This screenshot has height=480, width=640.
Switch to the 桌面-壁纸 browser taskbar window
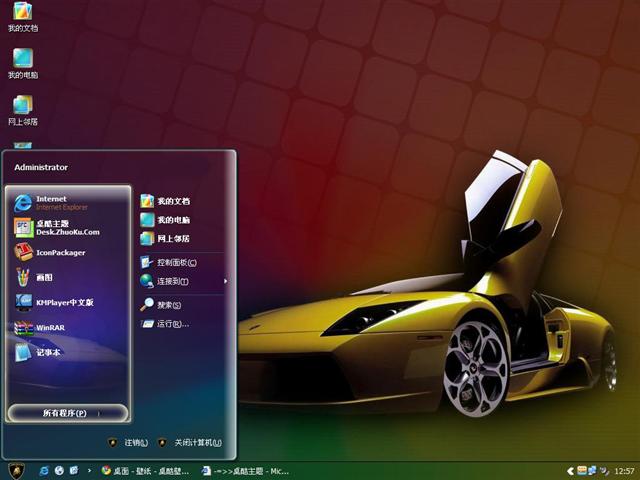146,470
